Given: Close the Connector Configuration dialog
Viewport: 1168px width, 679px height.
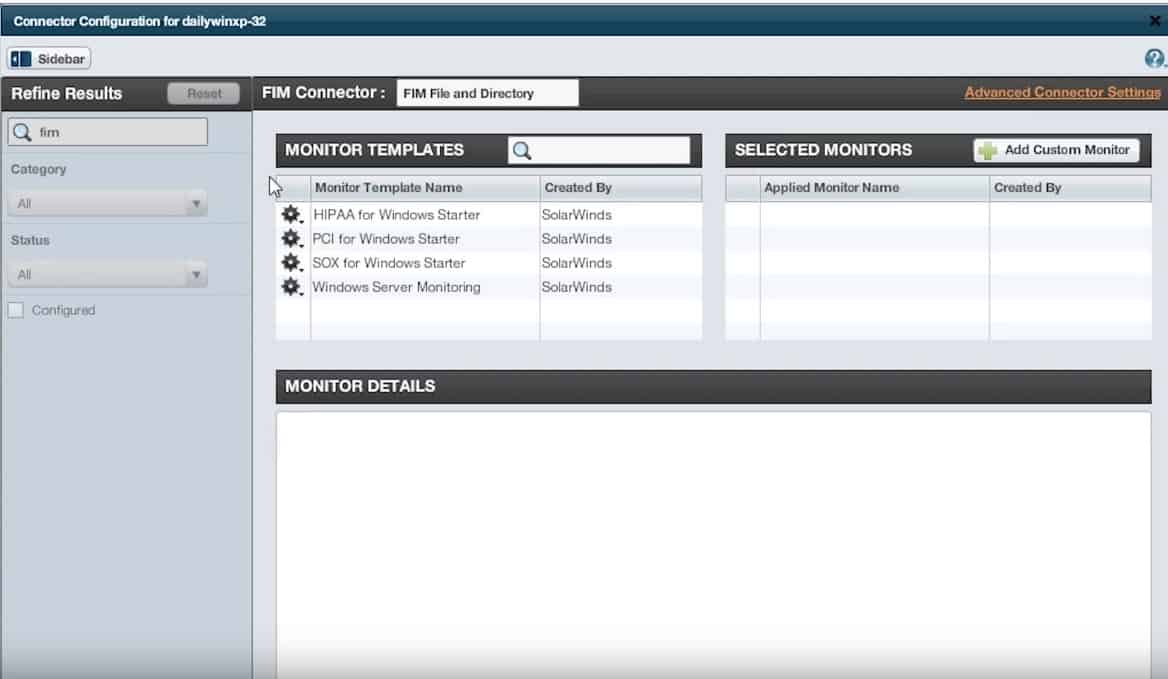Looking at the screenshot, I should click(1155, 21).
